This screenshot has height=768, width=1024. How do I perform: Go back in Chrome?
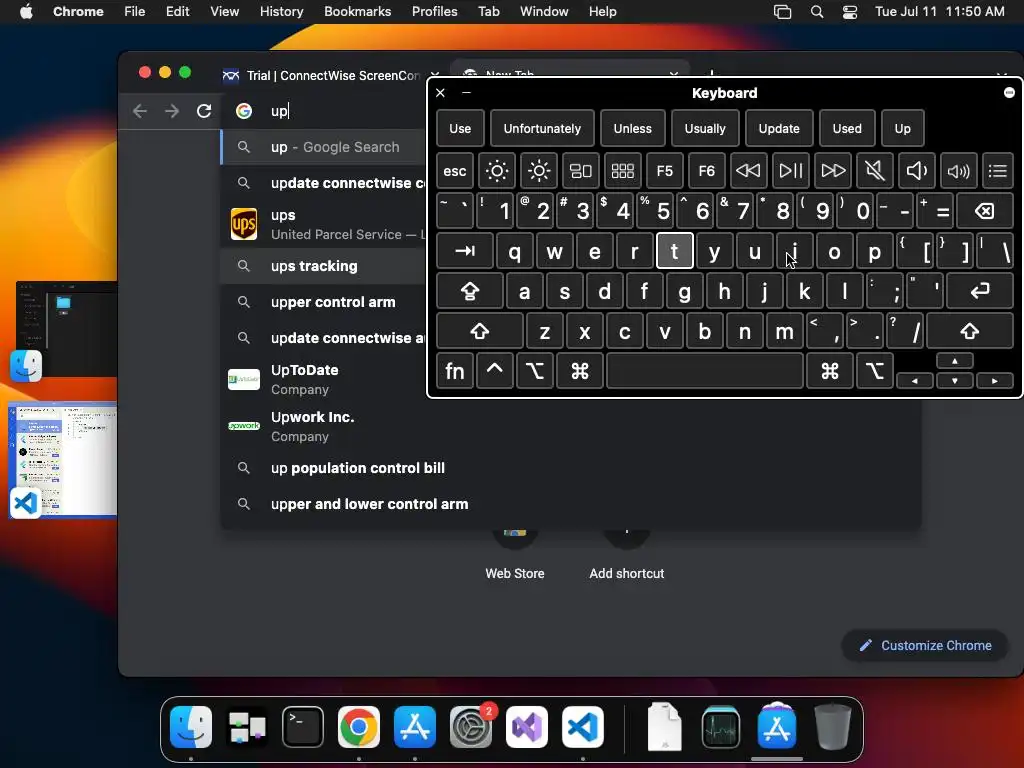pos(140,112)
